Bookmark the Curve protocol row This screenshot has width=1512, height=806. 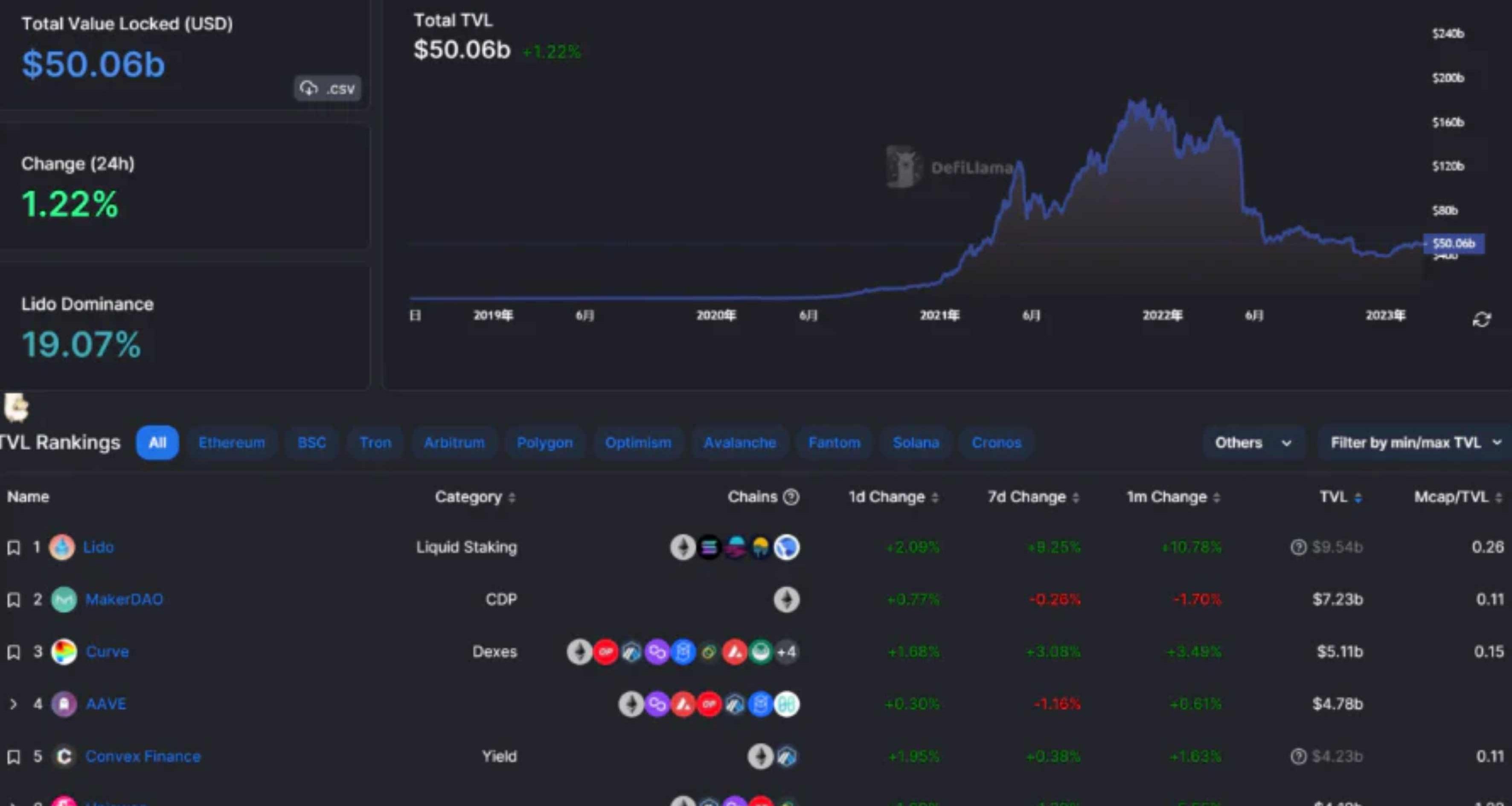tap(14, 652)
